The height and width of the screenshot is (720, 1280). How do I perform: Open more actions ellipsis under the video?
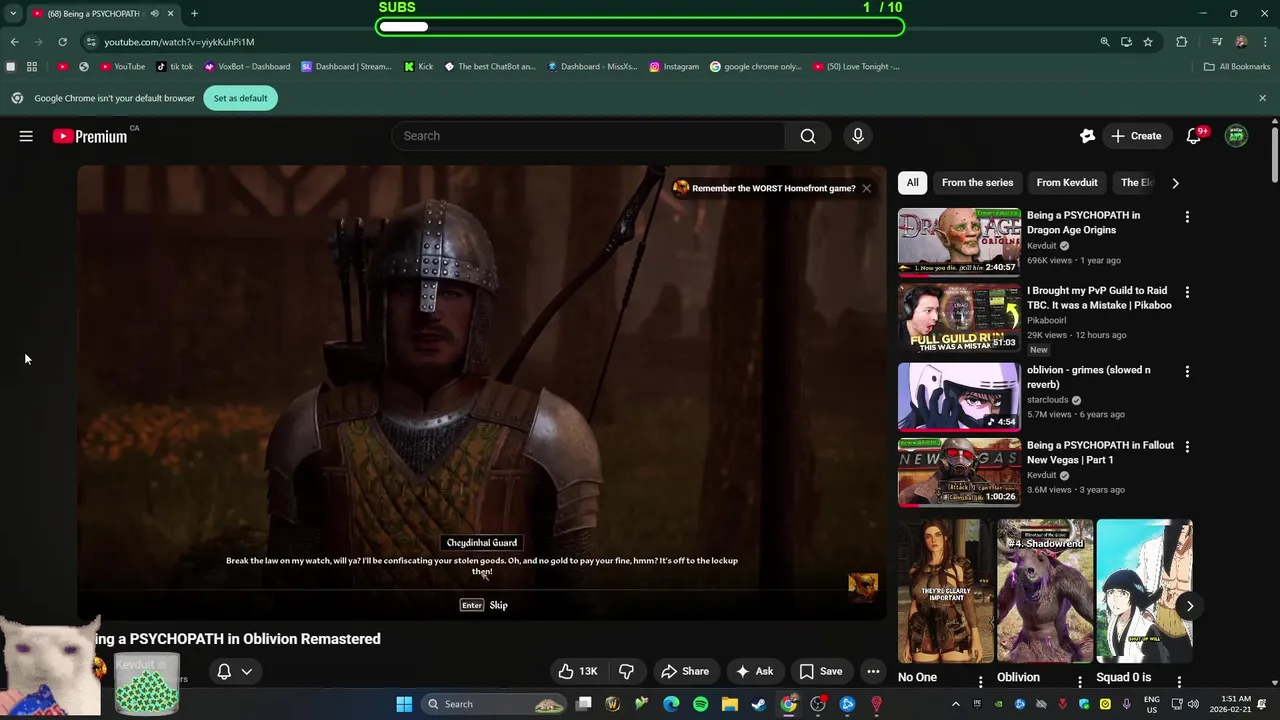coord(873,671)
